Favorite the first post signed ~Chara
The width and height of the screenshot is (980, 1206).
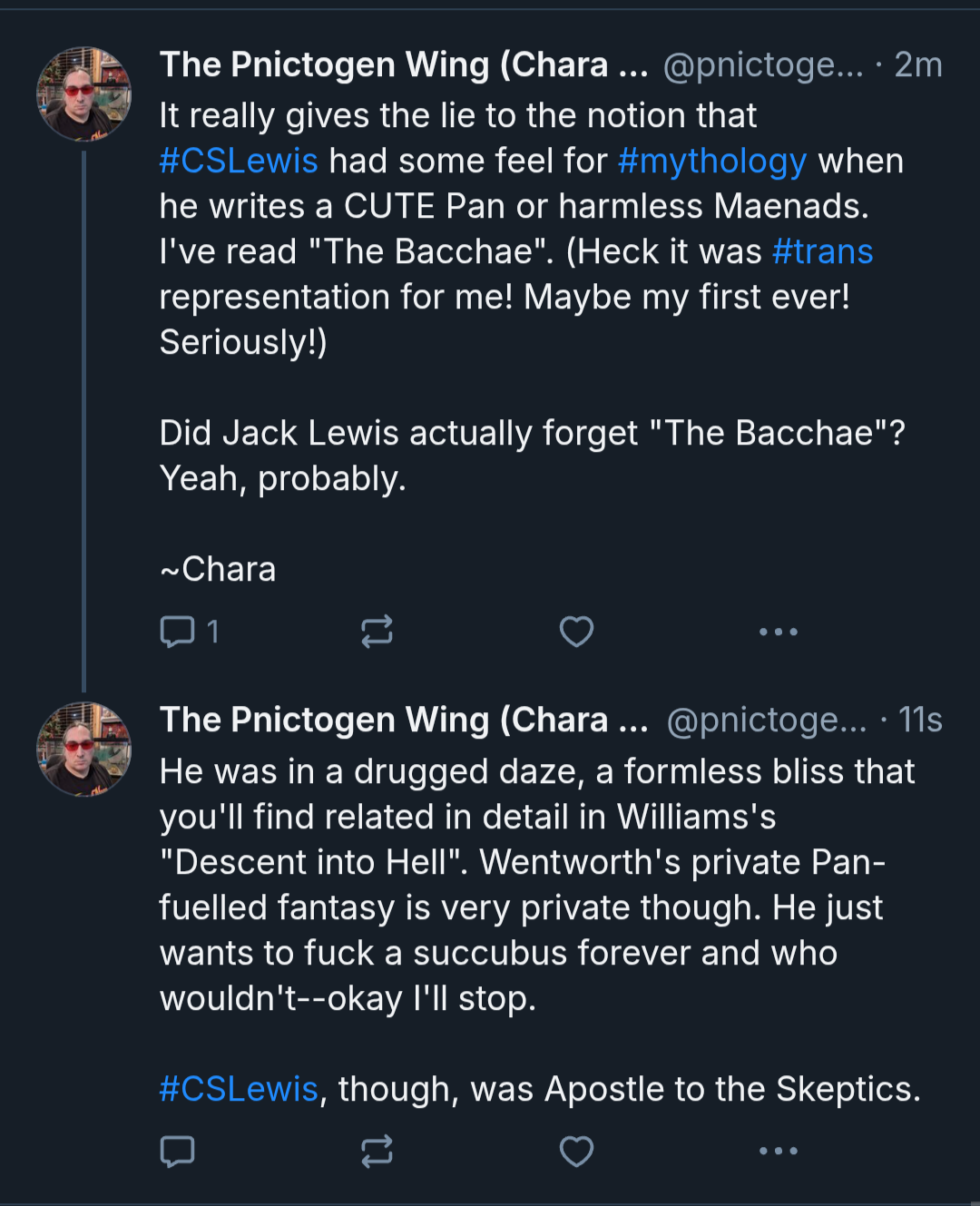(576, 632)
